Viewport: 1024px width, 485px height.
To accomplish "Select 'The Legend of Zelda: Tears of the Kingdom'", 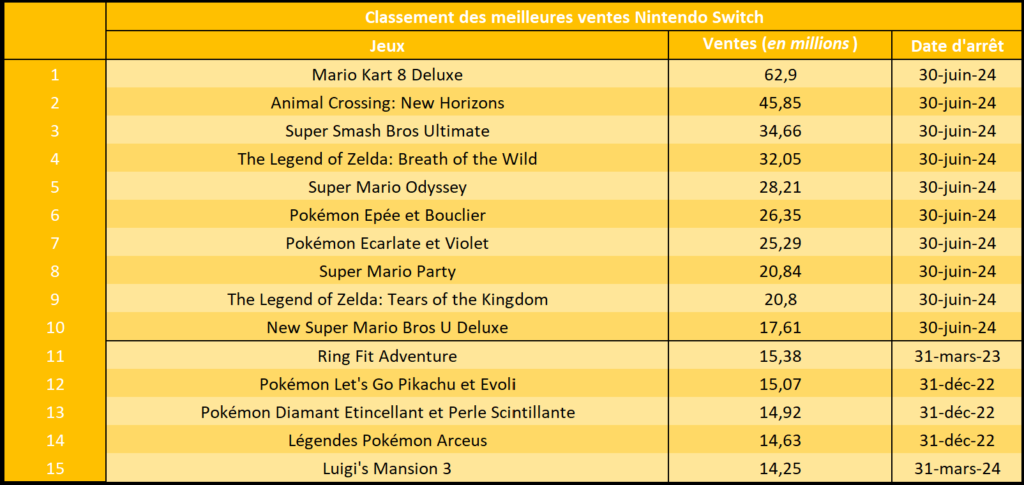I will (x=387, y=300).
